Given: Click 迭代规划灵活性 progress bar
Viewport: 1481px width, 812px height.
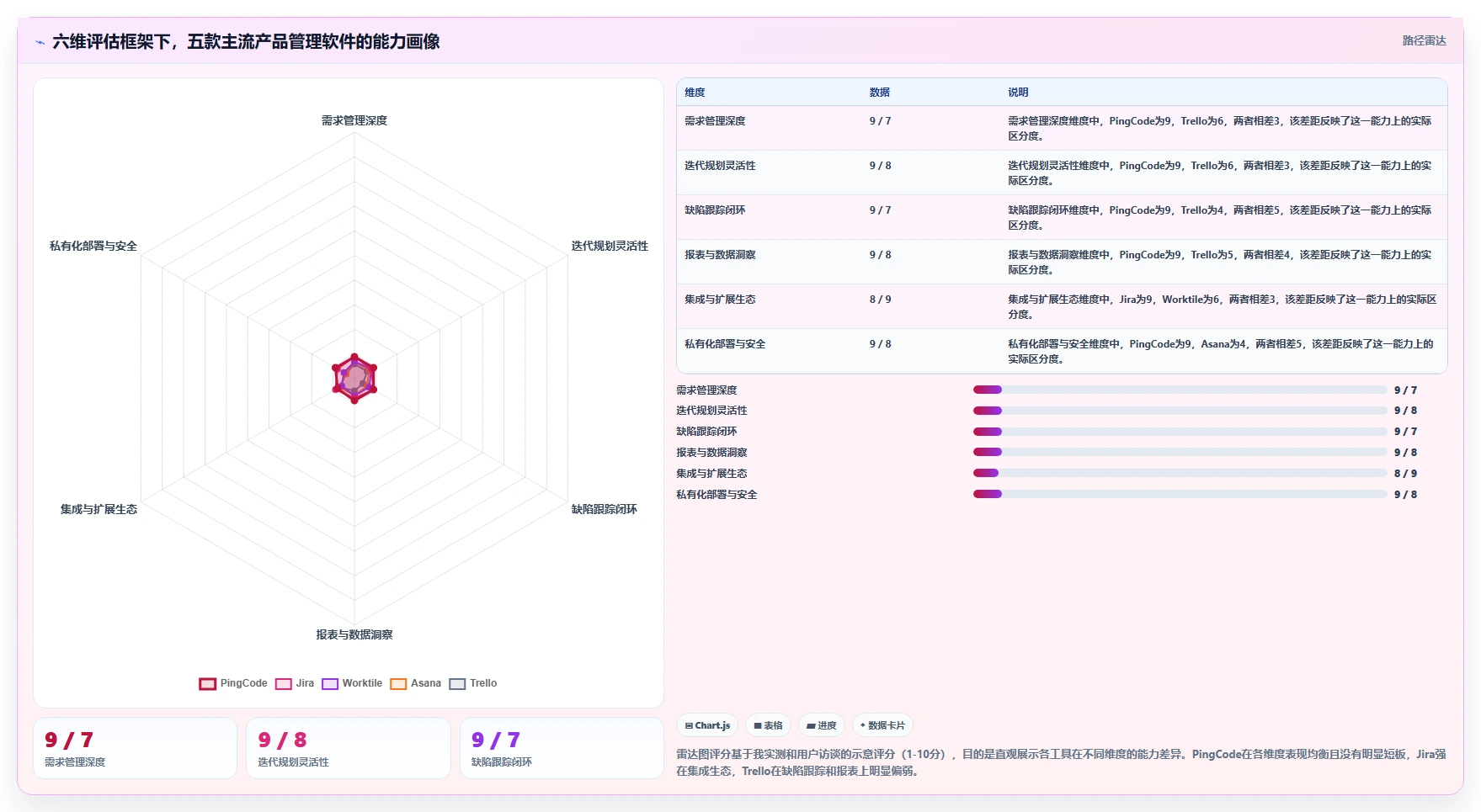Looking at the screenshot, I should (x=1180, y=411).
